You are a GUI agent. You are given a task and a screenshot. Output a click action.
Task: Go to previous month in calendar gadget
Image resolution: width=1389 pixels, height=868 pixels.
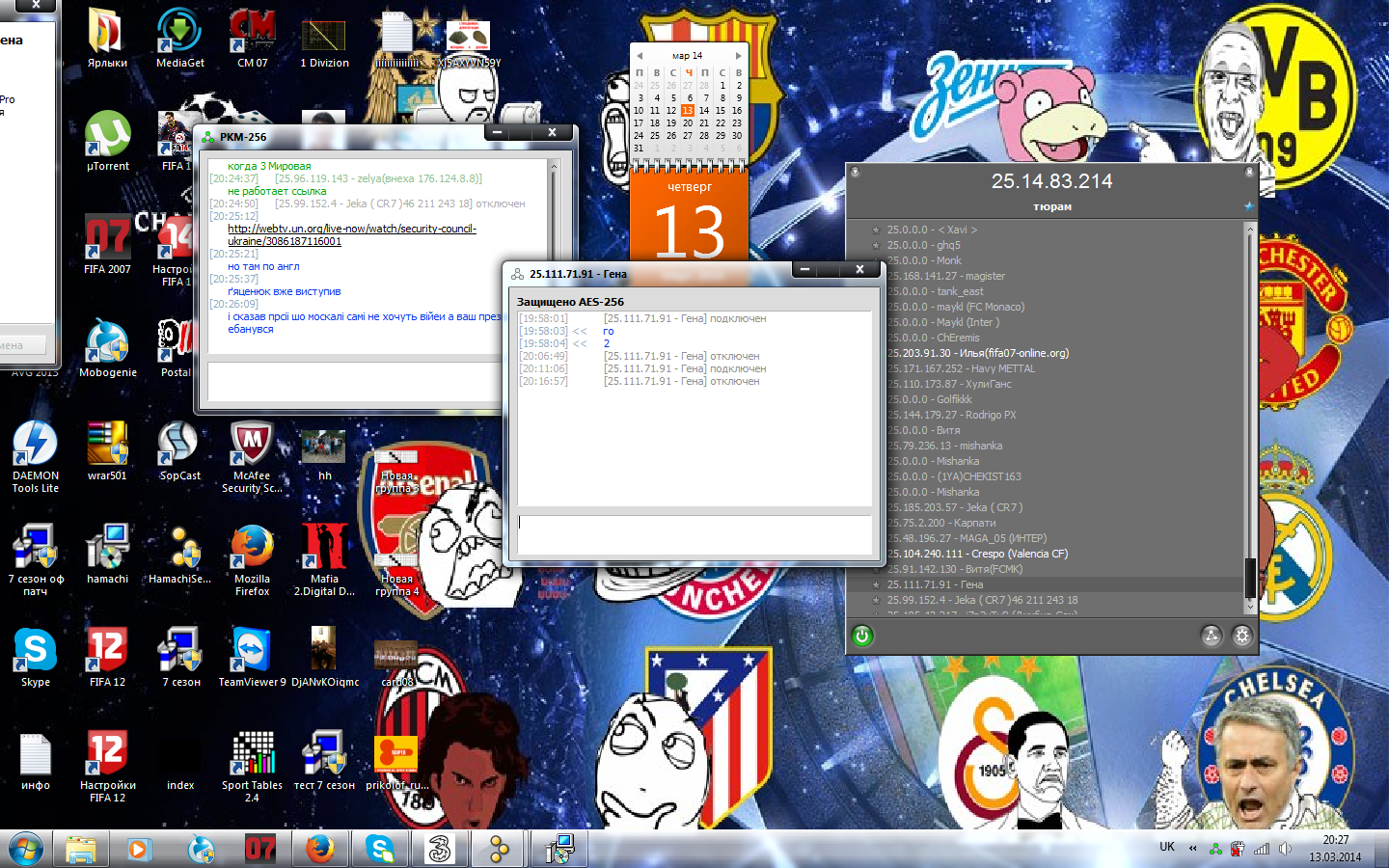(x=639, y=56)
